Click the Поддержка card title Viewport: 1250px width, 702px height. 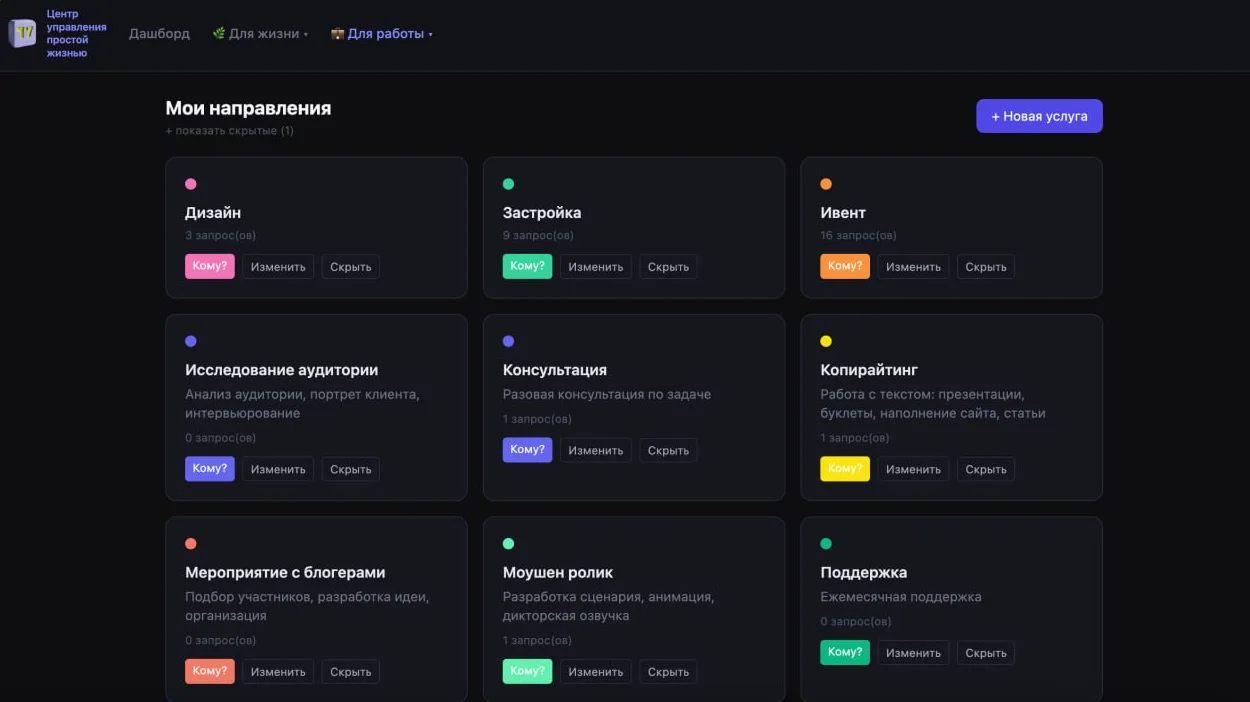click(x=864, y=573)
